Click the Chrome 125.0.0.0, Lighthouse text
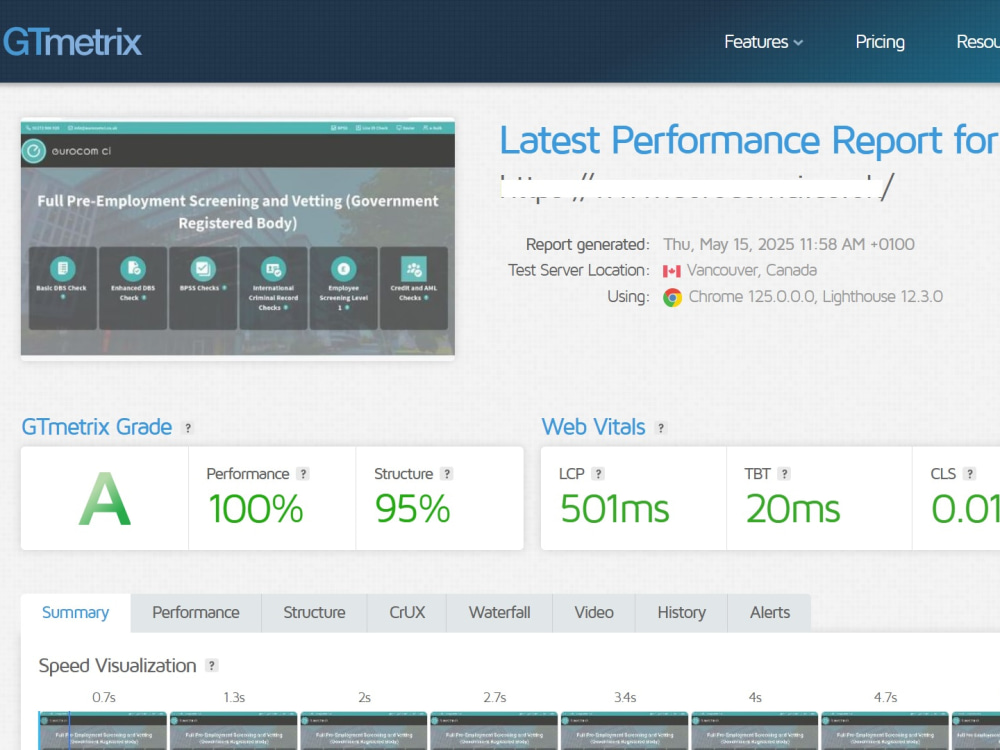The image size is (1000, 750). tap(816, 297)
